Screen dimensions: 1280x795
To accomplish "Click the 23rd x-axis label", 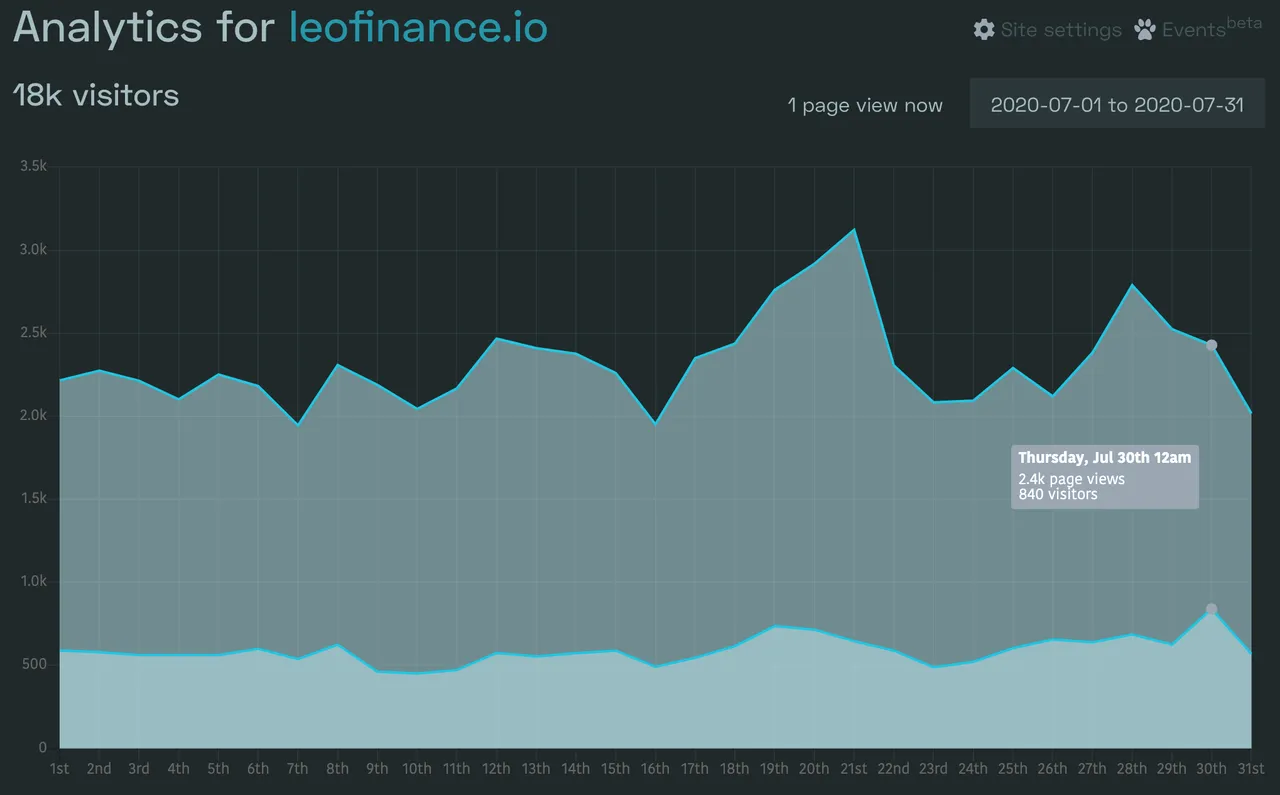I will [x=933, y=768].
